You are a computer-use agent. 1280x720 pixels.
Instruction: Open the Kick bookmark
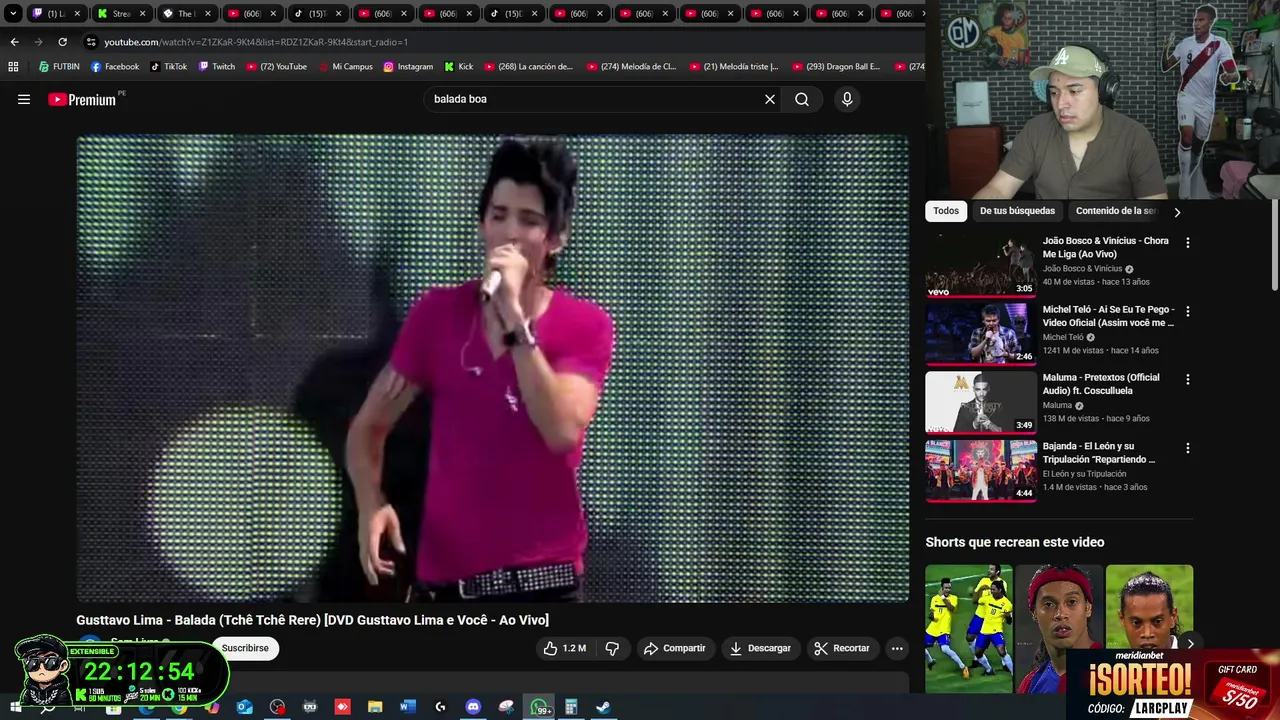point(458,67)
